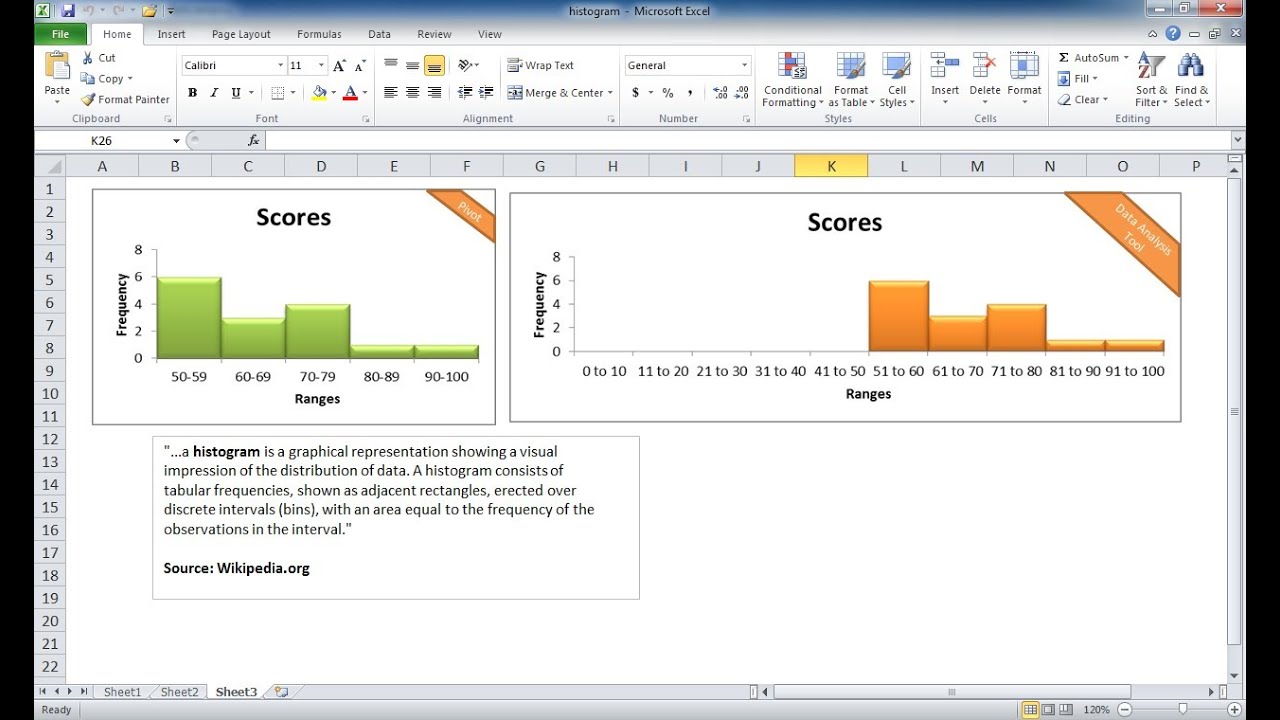Click the Wrap Text button
This screenshot has height=720, width=1280.
point(541,66)
